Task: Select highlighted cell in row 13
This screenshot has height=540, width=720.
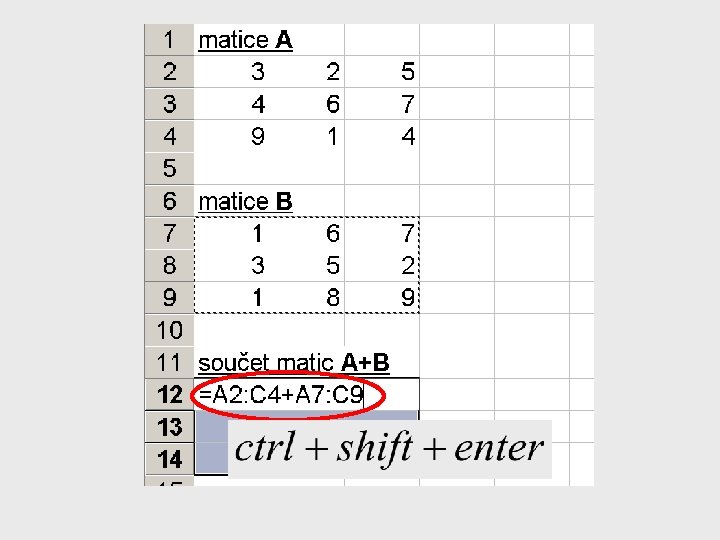Action: tap(212, 427)
